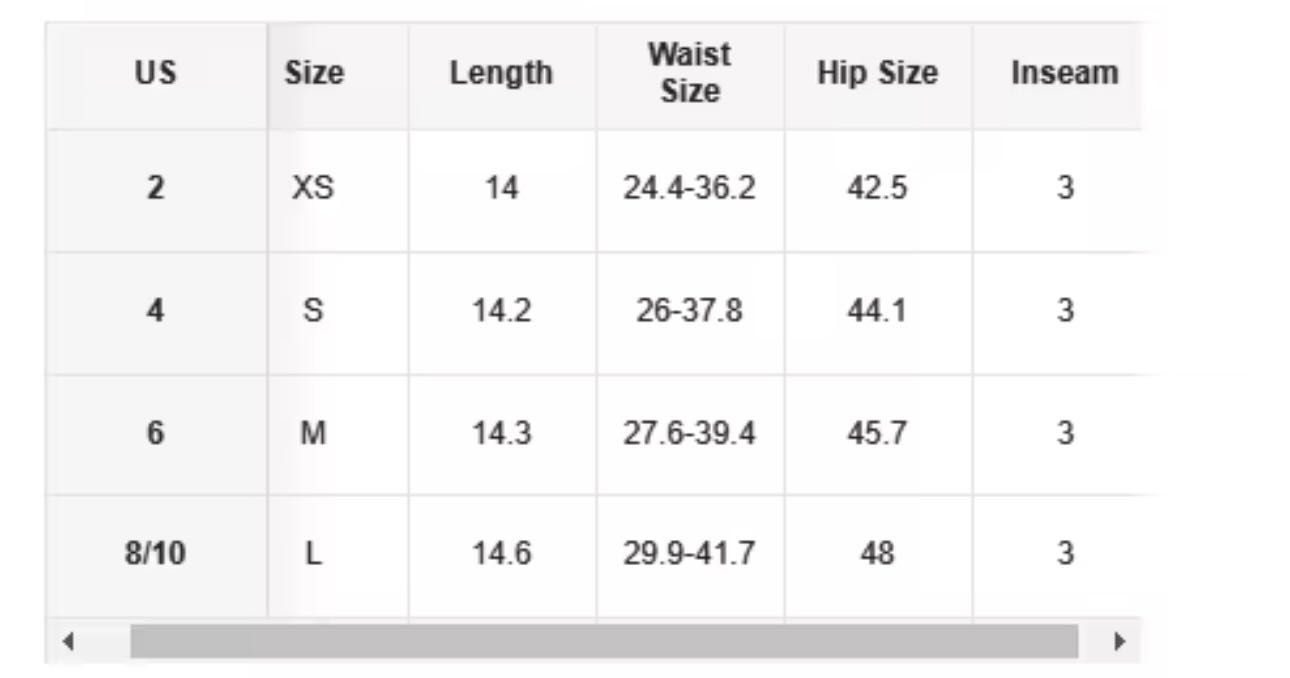Click waist value 24.4-36.2
The image size is (1290, 678).
coord(689,188)
